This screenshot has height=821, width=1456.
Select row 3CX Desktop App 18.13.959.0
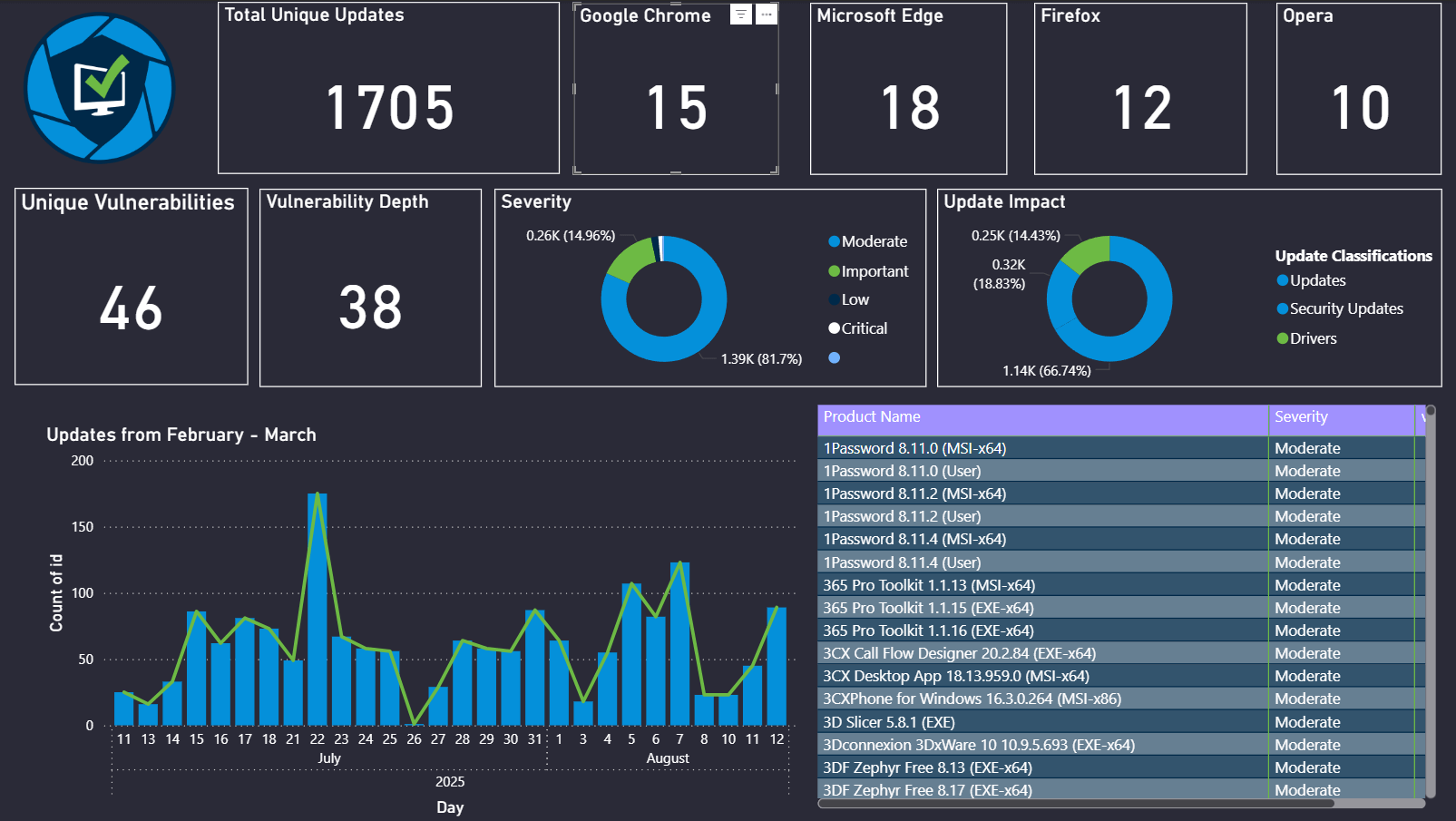point(1121,676)
